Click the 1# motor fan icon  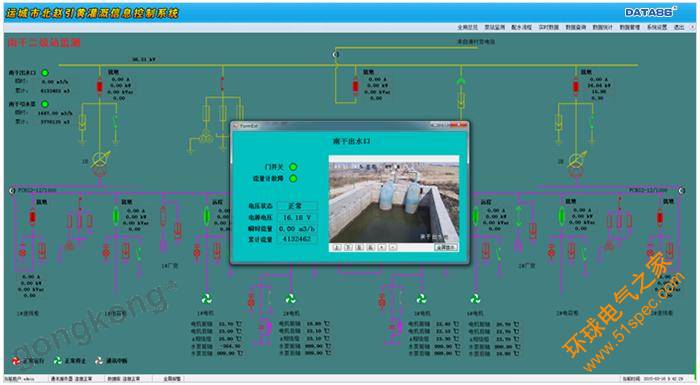(206, 299)
